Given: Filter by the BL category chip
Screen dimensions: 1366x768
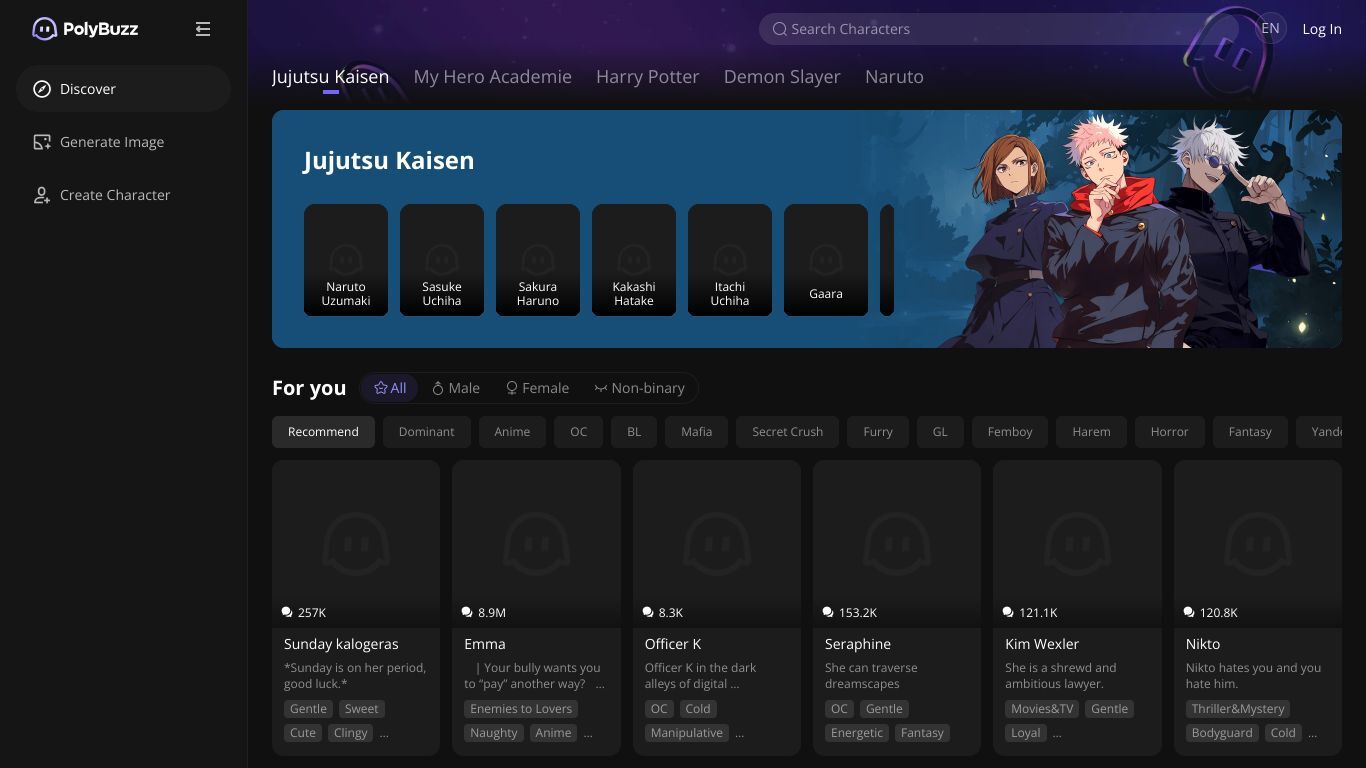Looking at the screenshot, I should click(634, 432).
